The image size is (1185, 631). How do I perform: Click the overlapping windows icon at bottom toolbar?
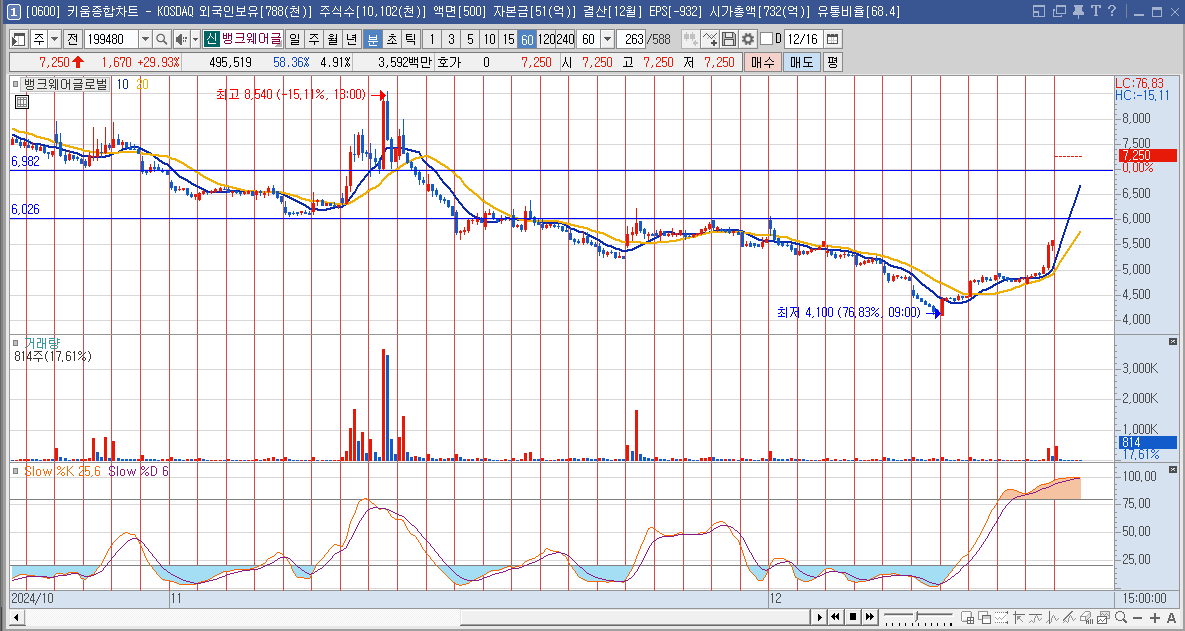point(985,617)
